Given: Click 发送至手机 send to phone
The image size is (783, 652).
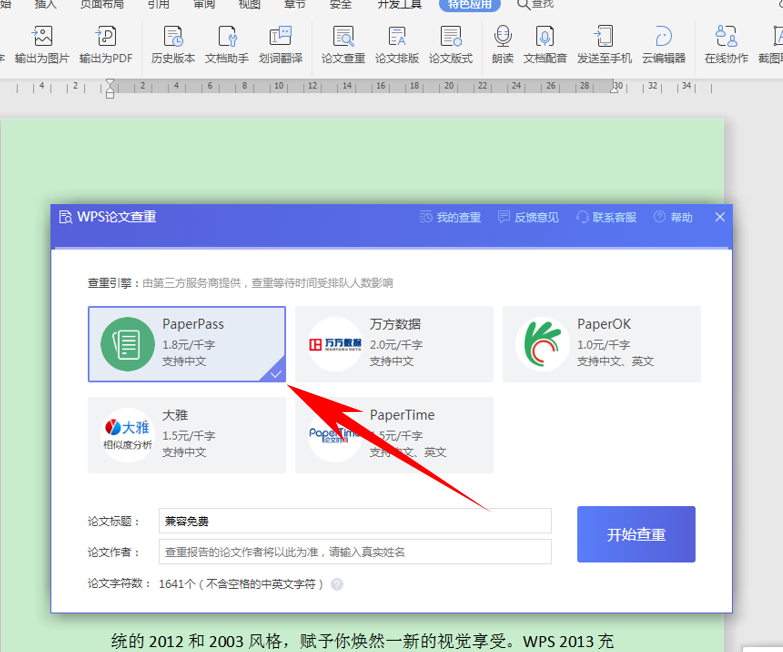Looking at the screenshot, I should 604,45.
